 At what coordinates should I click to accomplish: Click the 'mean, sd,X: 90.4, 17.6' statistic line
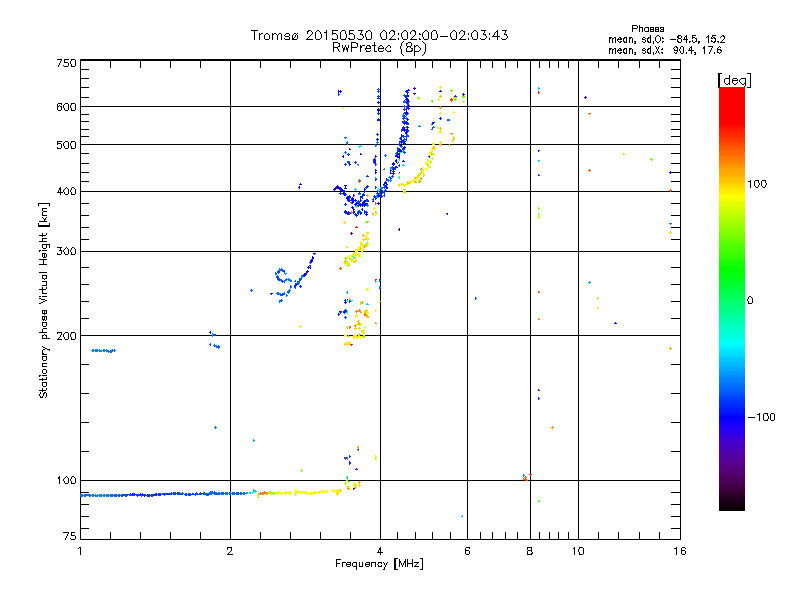[665, 50]
